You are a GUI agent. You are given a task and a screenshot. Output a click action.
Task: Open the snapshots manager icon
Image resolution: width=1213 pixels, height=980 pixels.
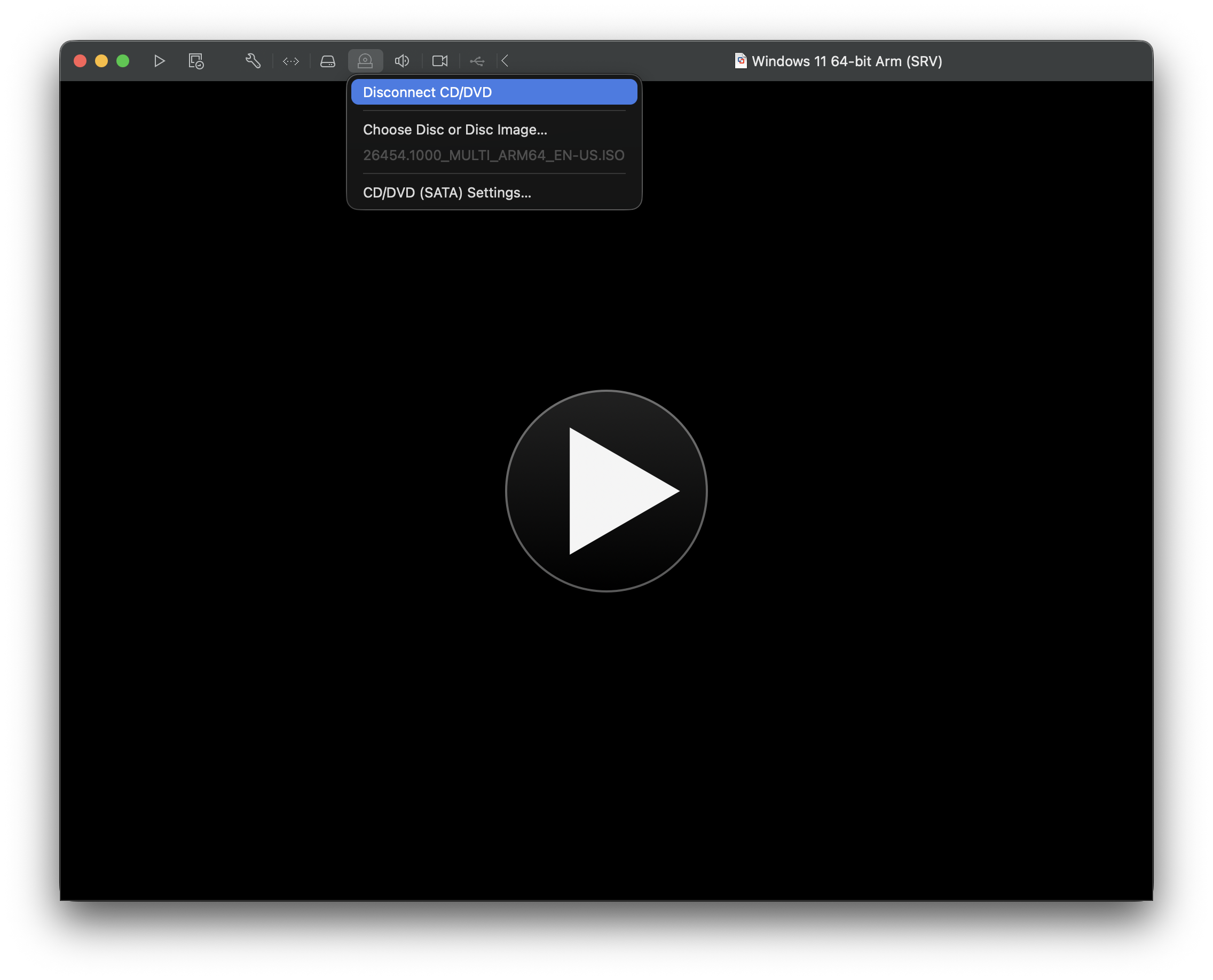point(196,61)
